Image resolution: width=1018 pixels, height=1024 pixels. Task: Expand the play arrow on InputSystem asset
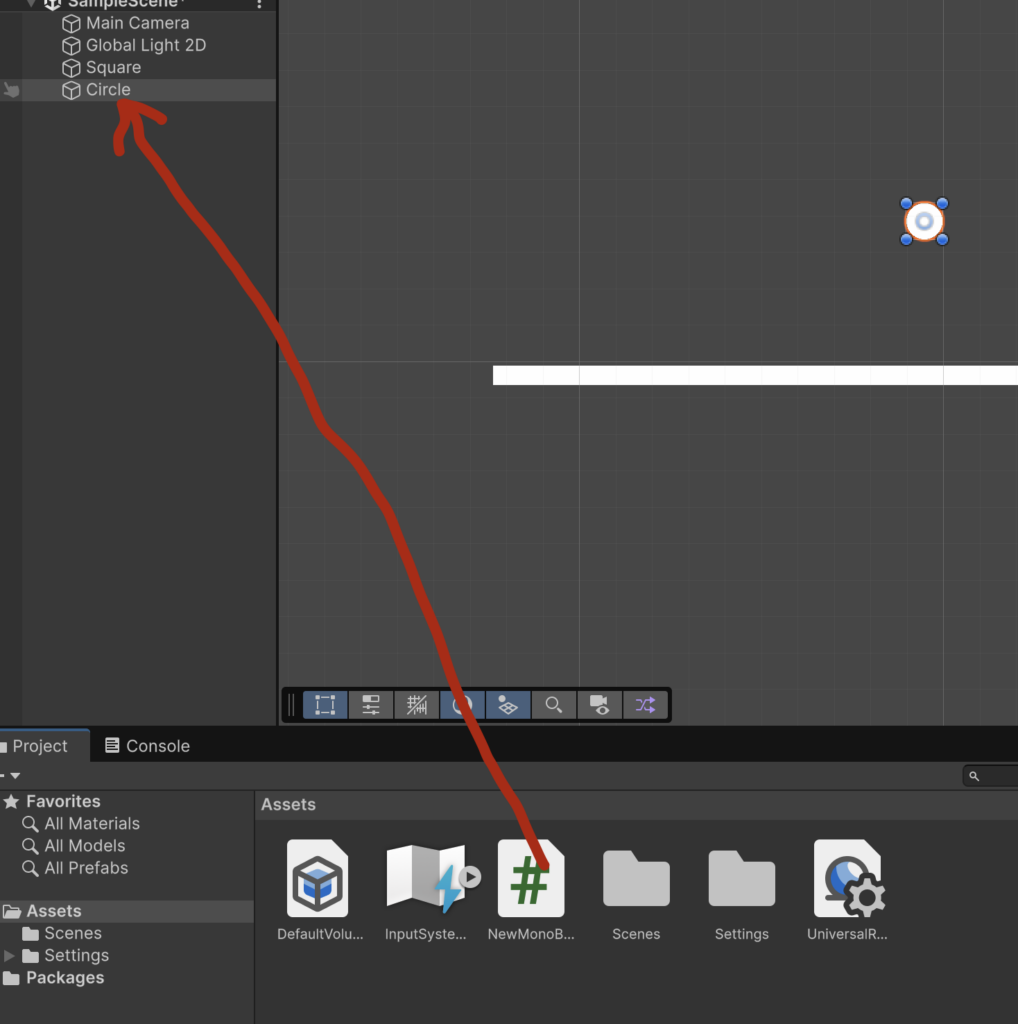pos(470,877)
